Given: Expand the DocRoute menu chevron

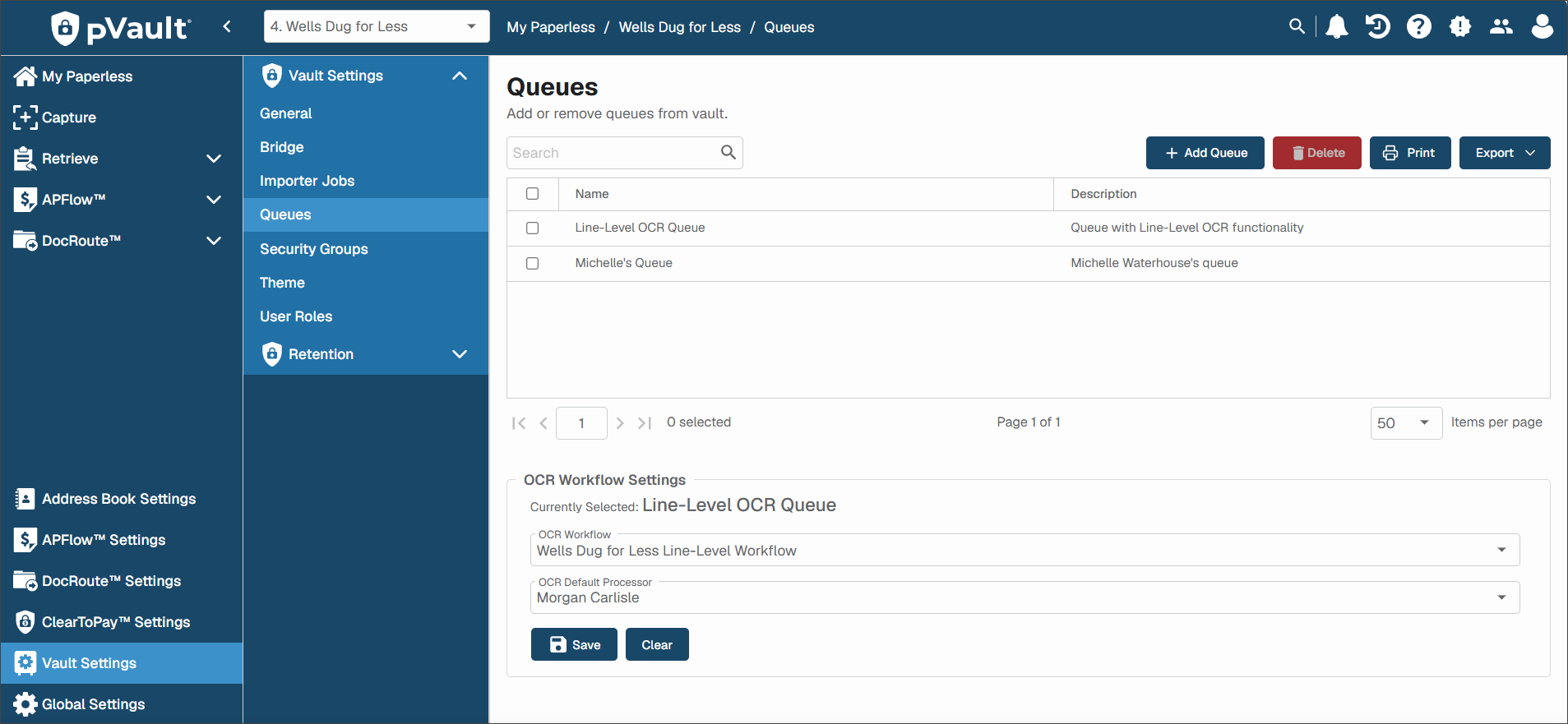Looking at the screenshot, I should 214,241.
